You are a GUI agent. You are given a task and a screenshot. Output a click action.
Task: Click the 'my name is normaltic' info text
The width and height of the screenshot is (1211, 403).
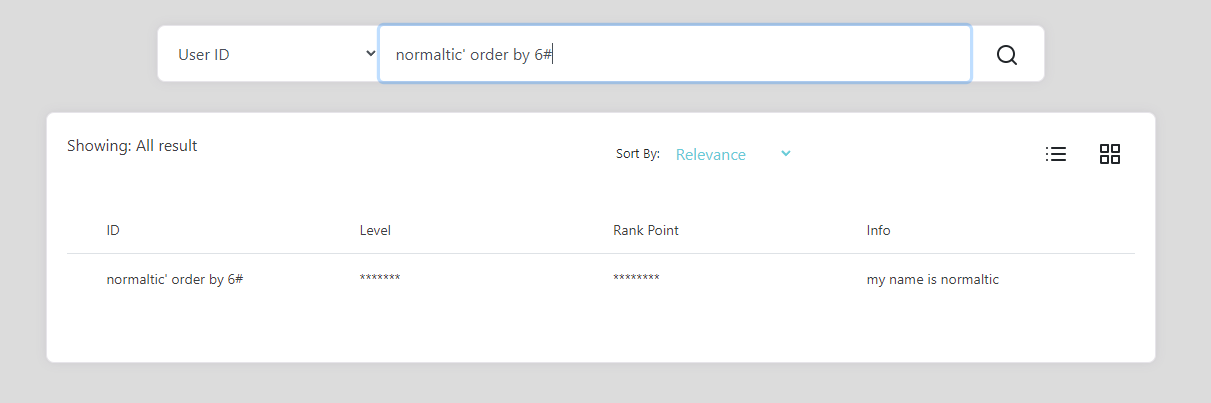pos(932,280)
